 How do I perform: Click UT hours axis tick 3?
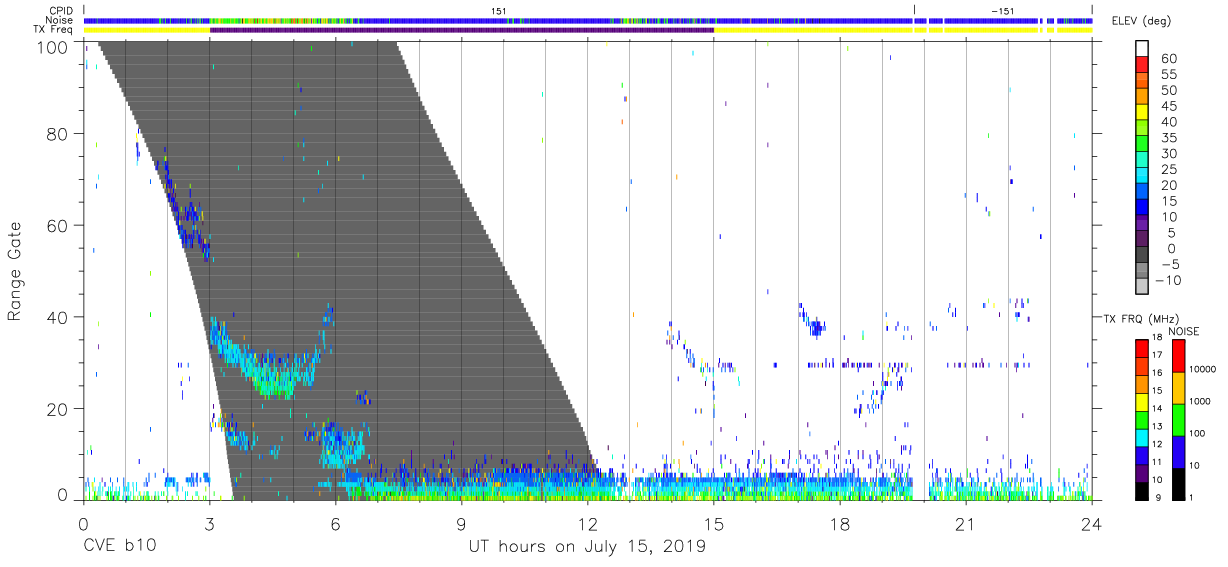[209, 523]
